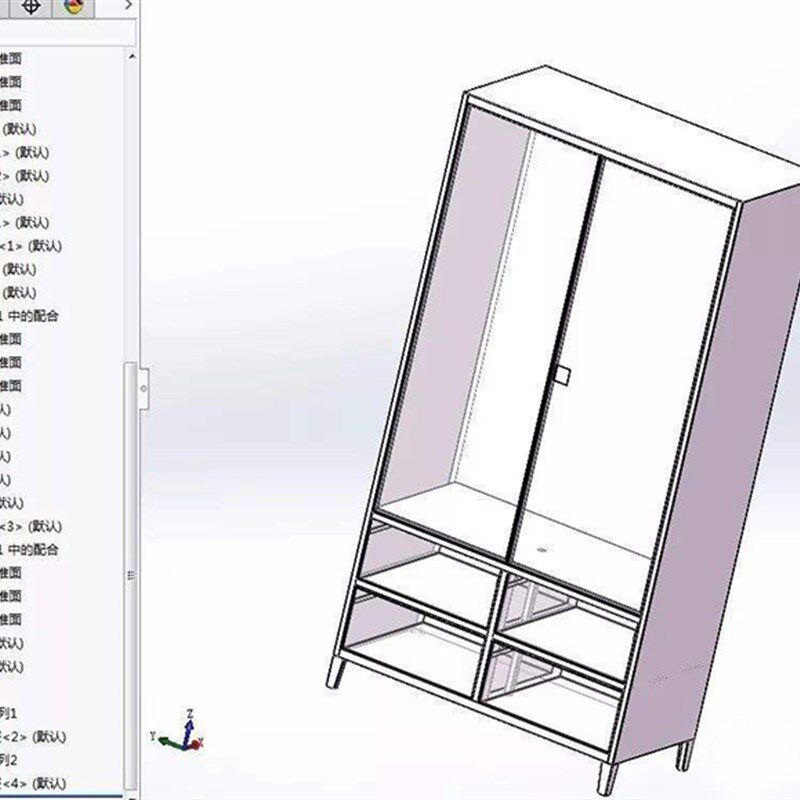
Task: Click the Z axis of the view triad
Action: [189, 727]
